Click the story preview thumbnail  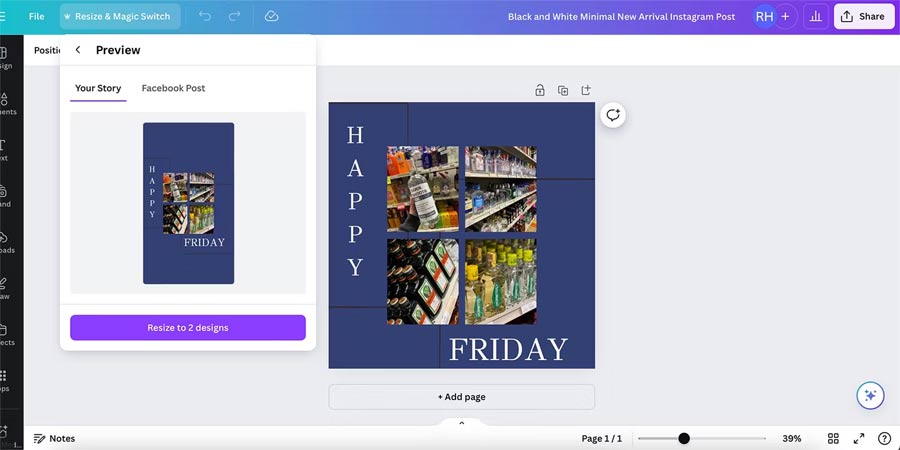click(x=188, y=203)
